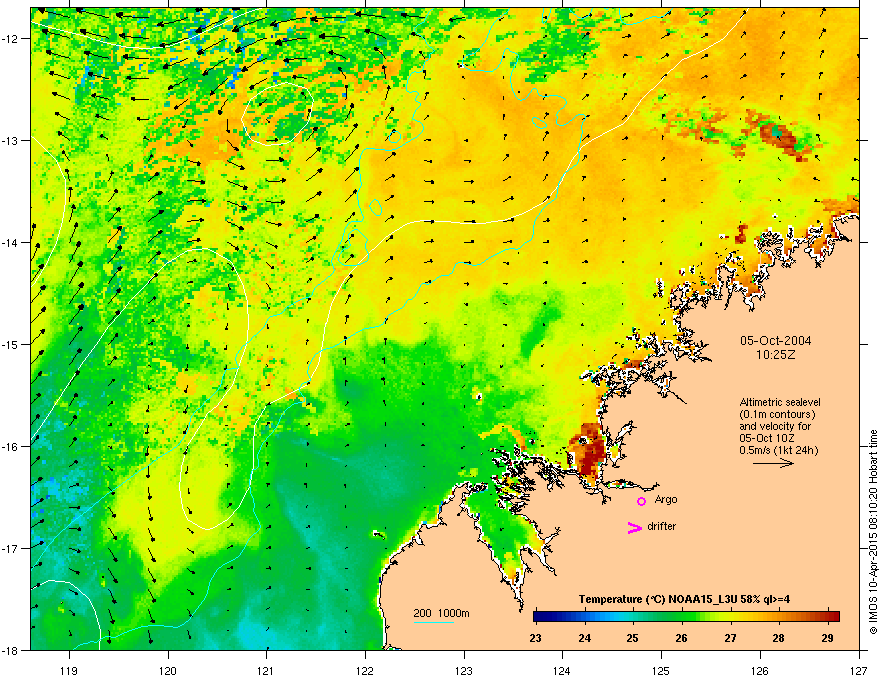Click the 'Altimetric sealevel' caption text
This screenshot has width=880, height=680.
pos(780,402)
